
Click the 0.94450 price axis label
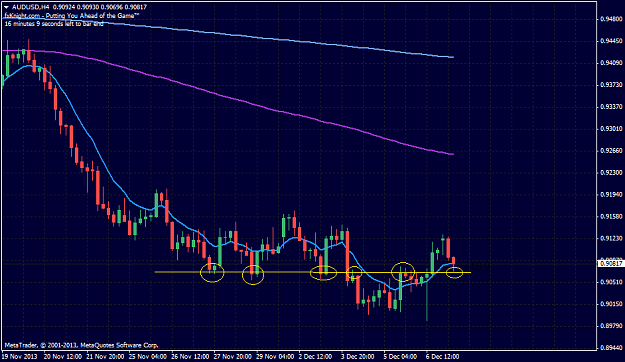tap(612, 41)
